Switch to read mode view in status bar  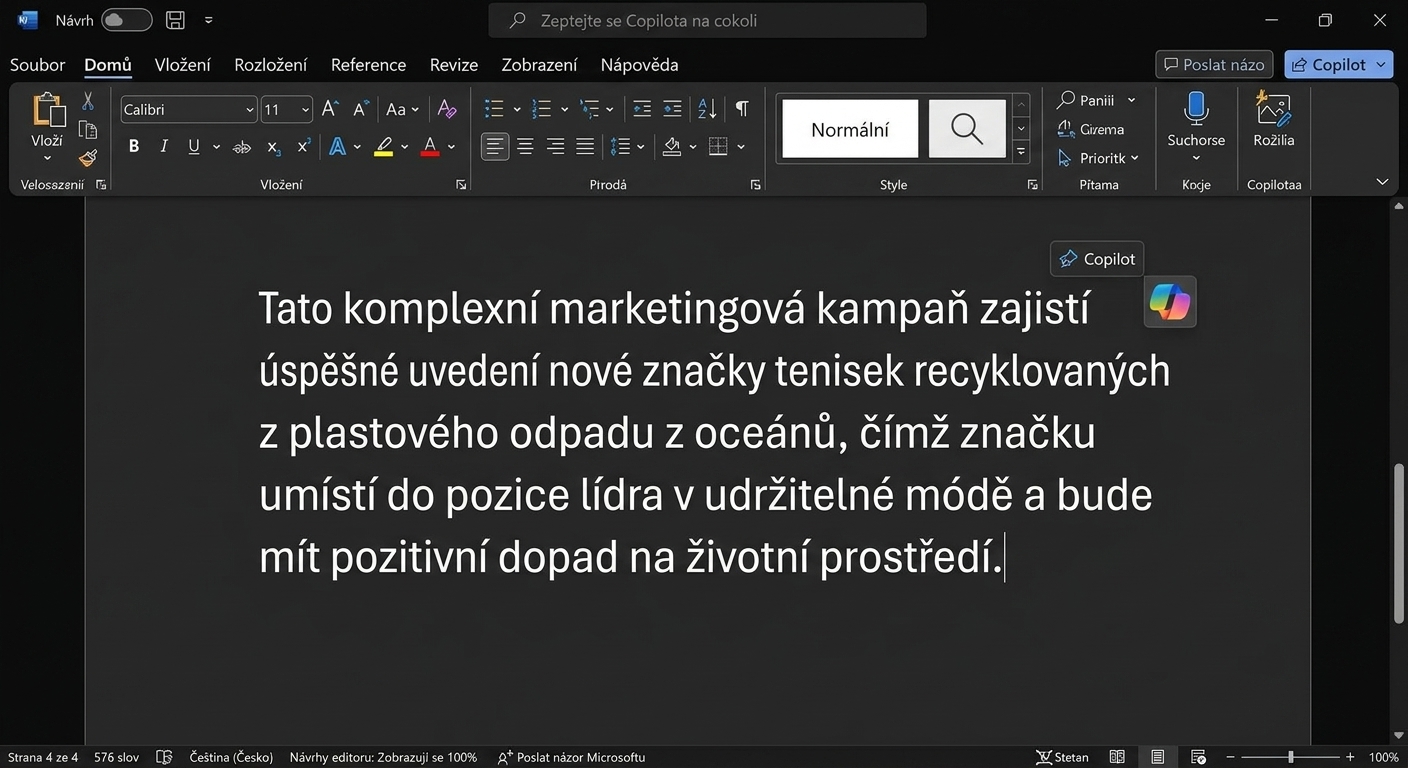(1118, 757)
